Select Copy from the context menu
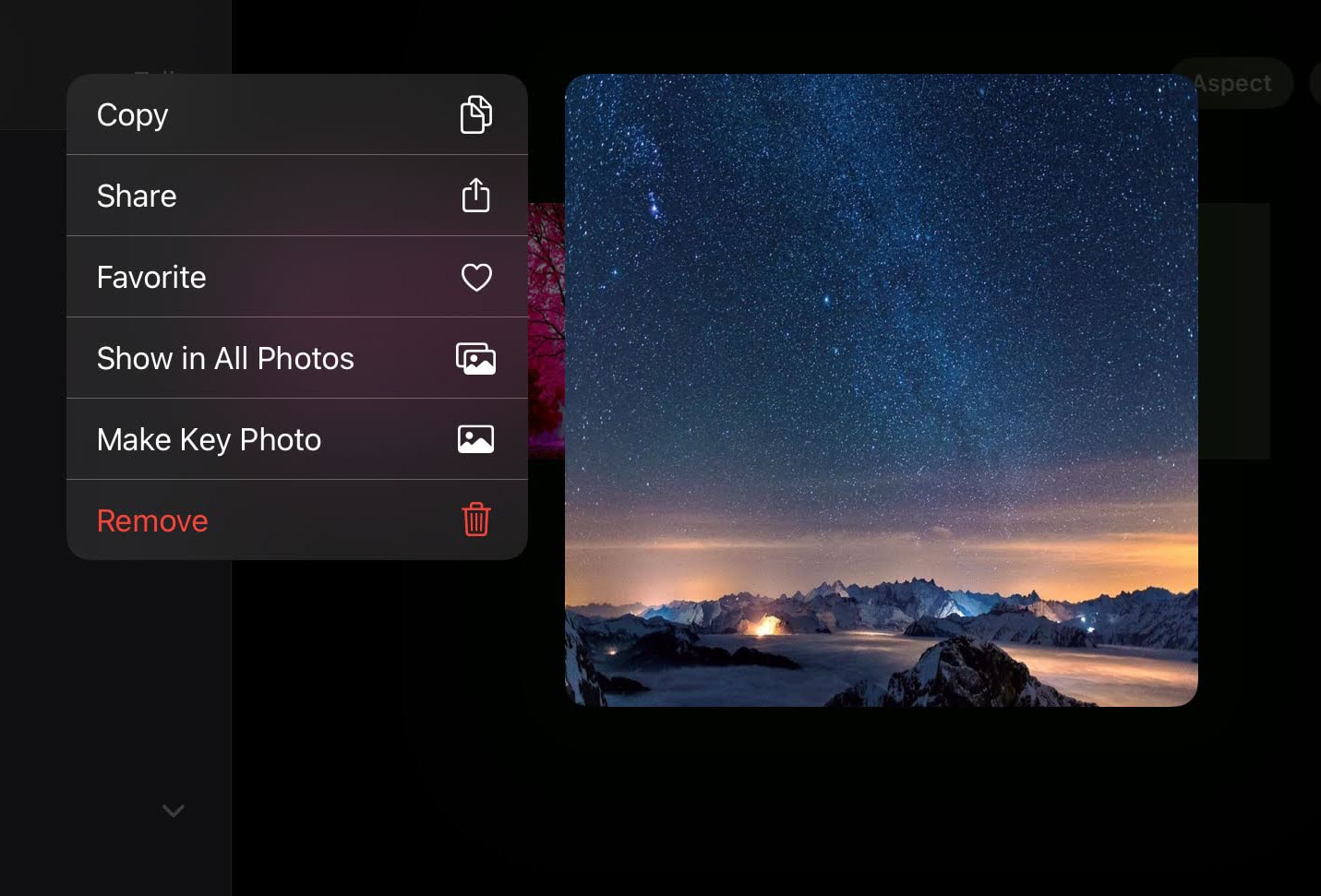Viewport: 1321px width, 896px height. (132, 114)
